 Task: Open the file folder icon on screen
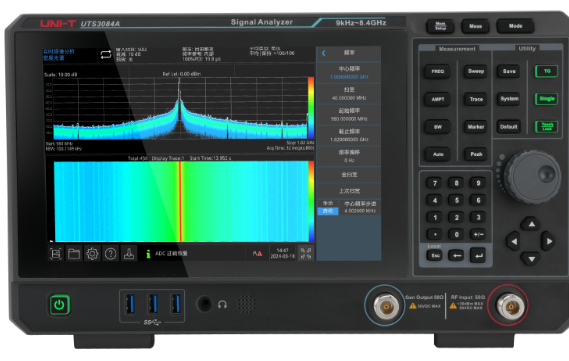pos(74,253)
